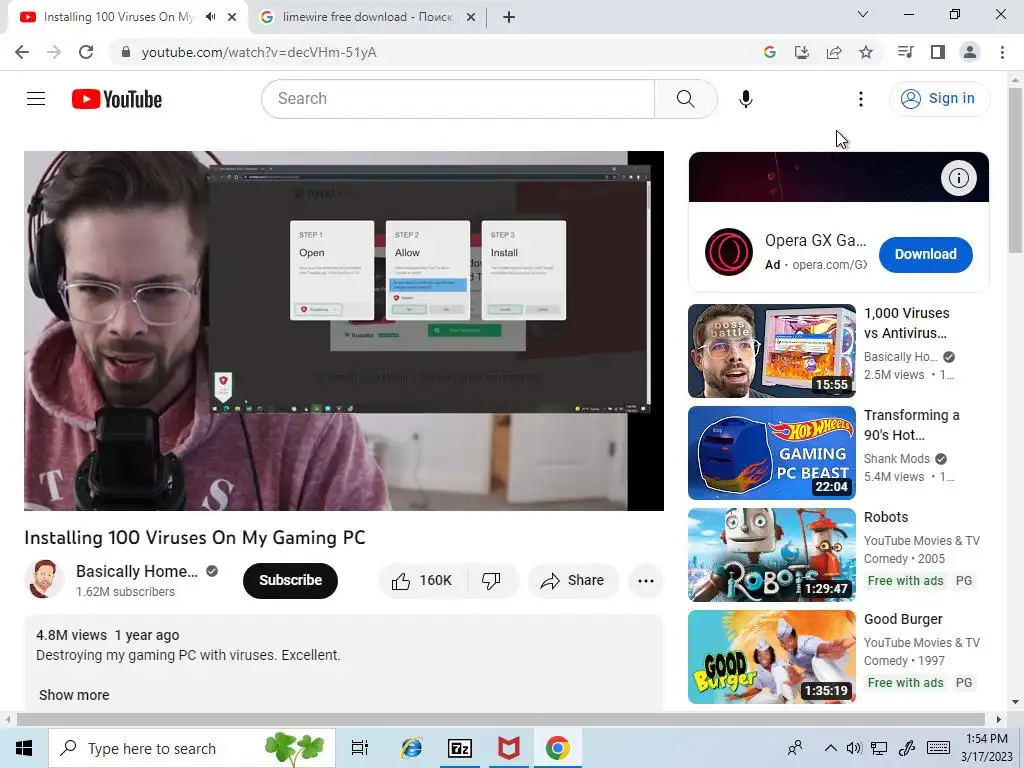Close the Installing 100 Viruses tab

[232, 18]
